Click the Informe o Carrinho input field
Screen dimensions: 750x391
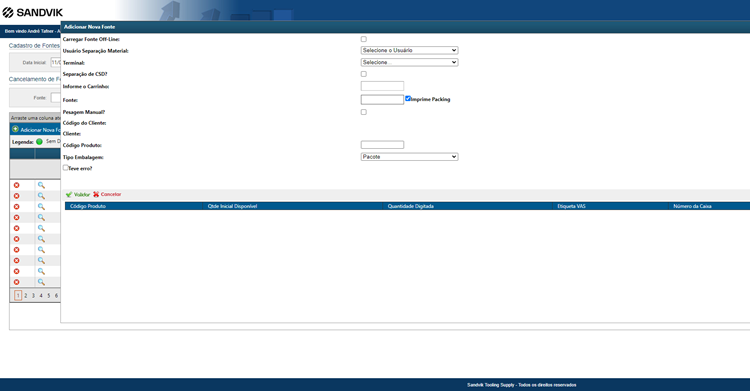point(382,86)
